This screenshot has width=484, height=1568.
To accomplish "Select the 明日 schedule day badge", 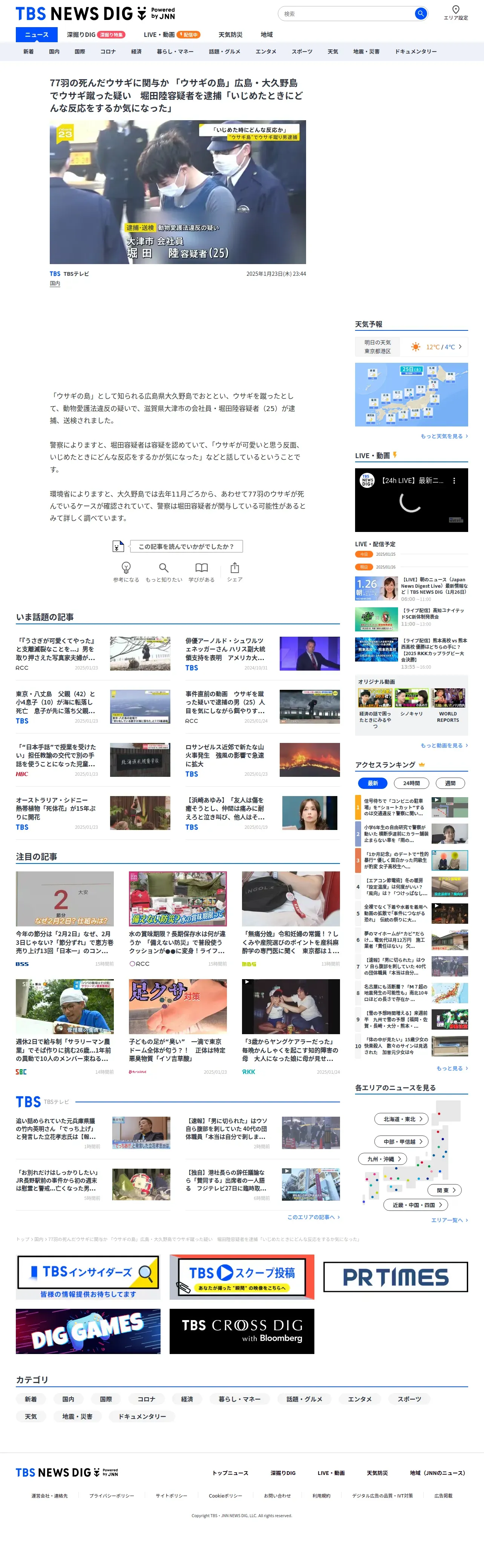I will coord(363,567).
